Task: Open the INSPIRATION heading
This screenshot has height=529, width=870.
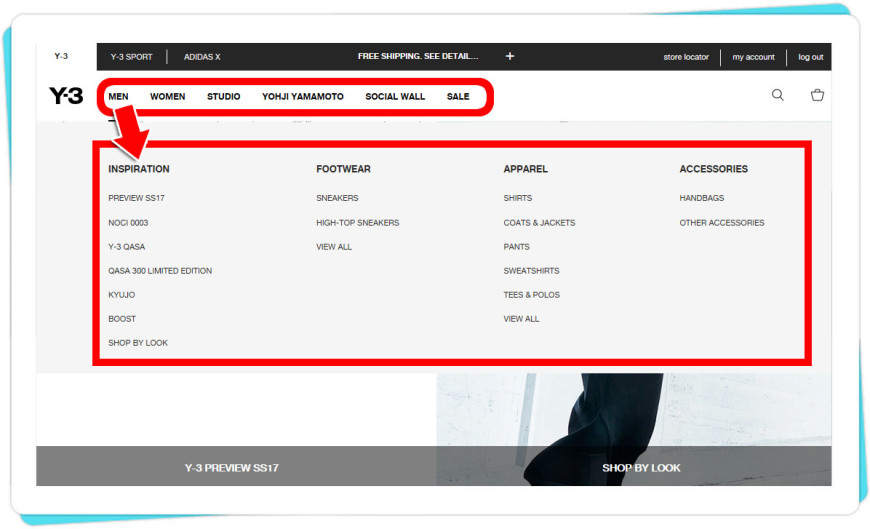Action: 139,169
